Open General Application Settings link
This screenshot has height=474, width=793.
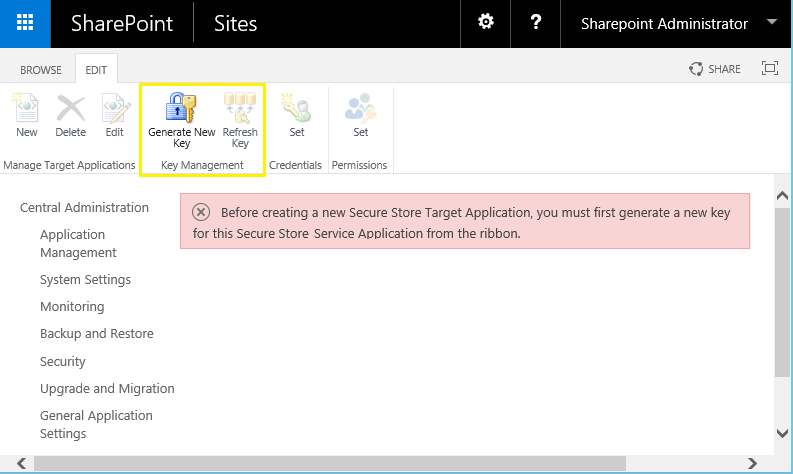click(x=96, y=424)
